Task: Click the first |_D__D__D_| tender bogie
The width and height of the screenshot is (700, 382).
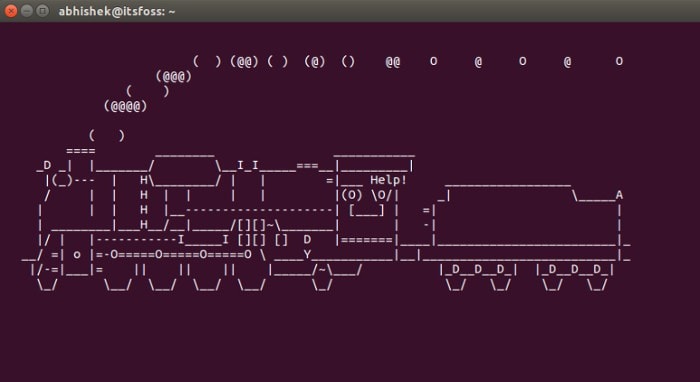Action: coord(478,270)
